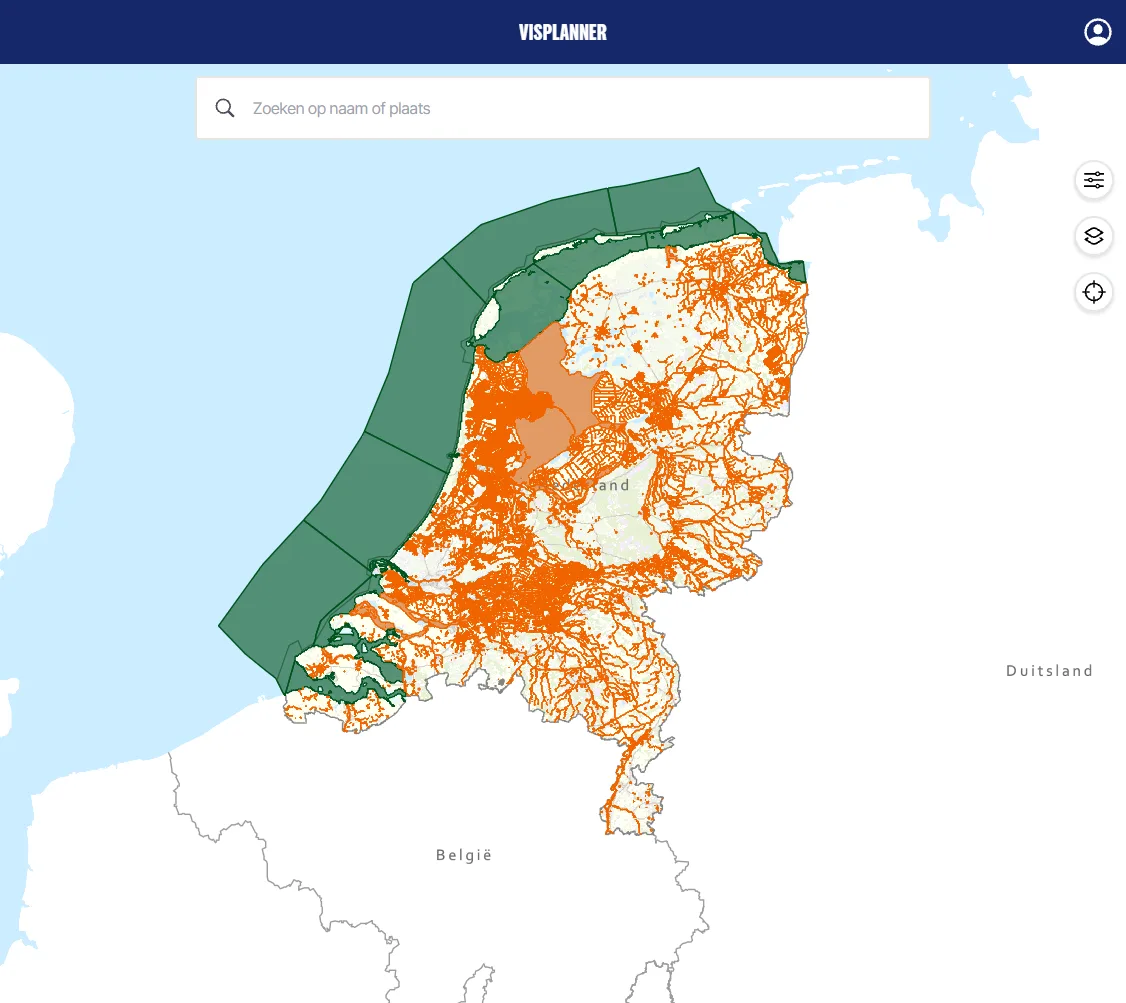1126x1003 pixels.
Task: Click the search magnifying glass icon
Action: (225, 108)
